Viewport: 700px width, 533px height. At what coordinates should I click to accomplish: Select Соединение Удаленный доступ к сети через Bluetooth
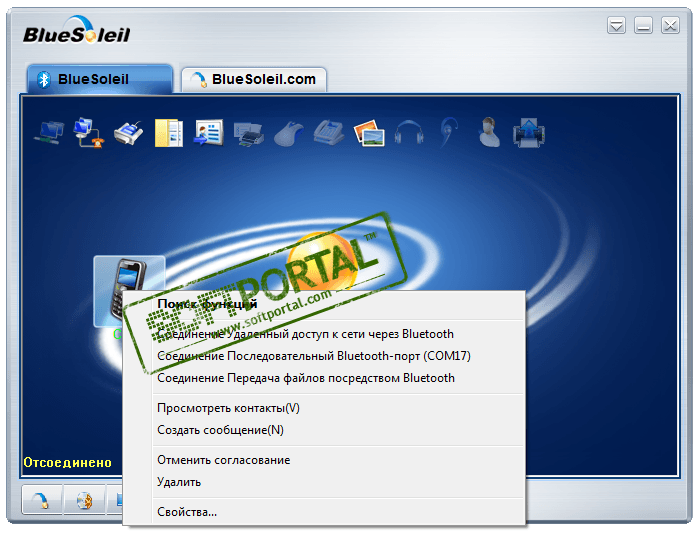(x=338, y=334)
